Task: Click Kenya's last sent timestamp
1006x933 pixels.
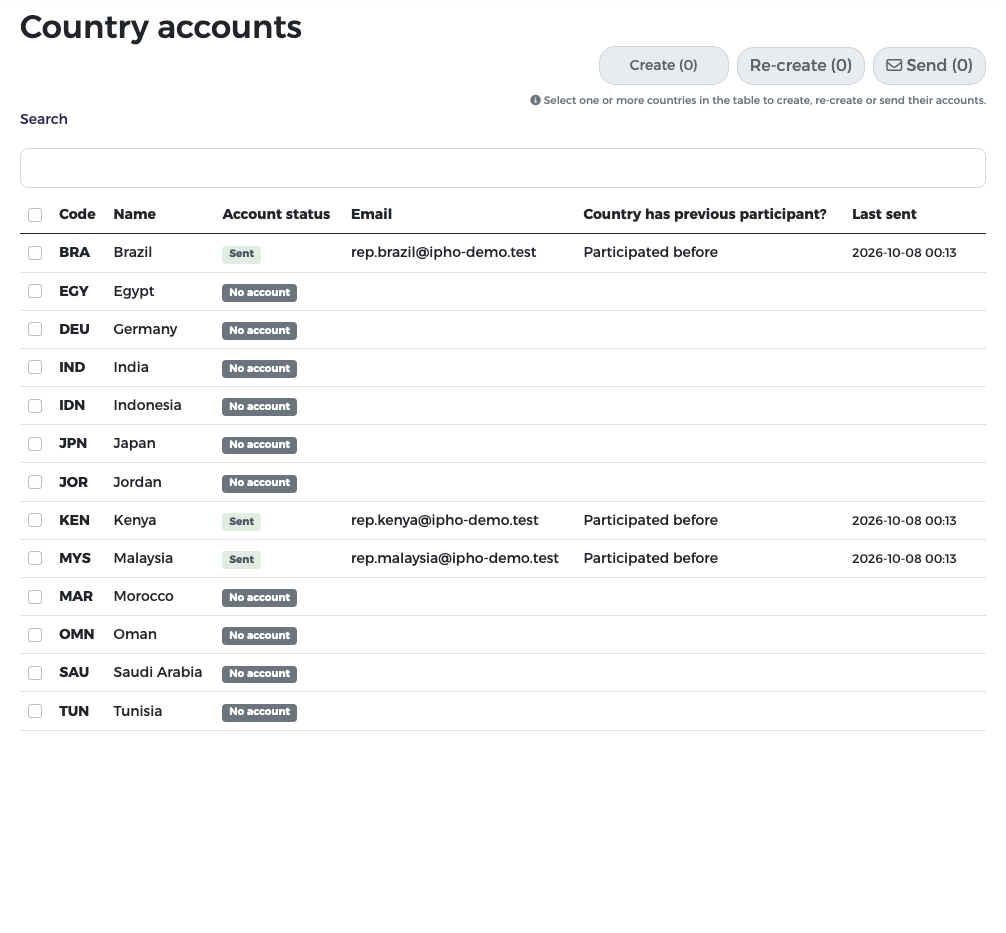Action: tap(904, 521)
